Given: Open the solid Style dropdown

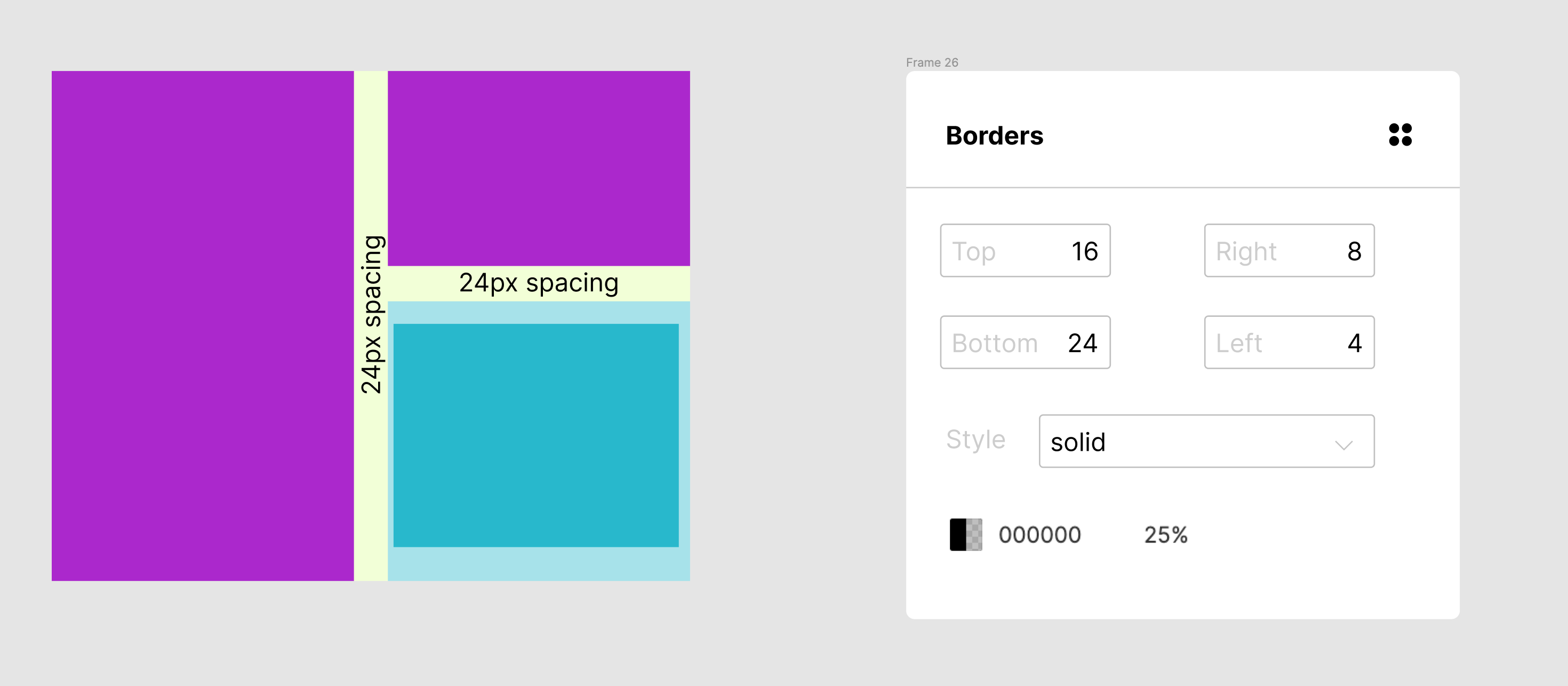Looking at the screenshot, I should pyautogui.click(x=1205, y=441).
